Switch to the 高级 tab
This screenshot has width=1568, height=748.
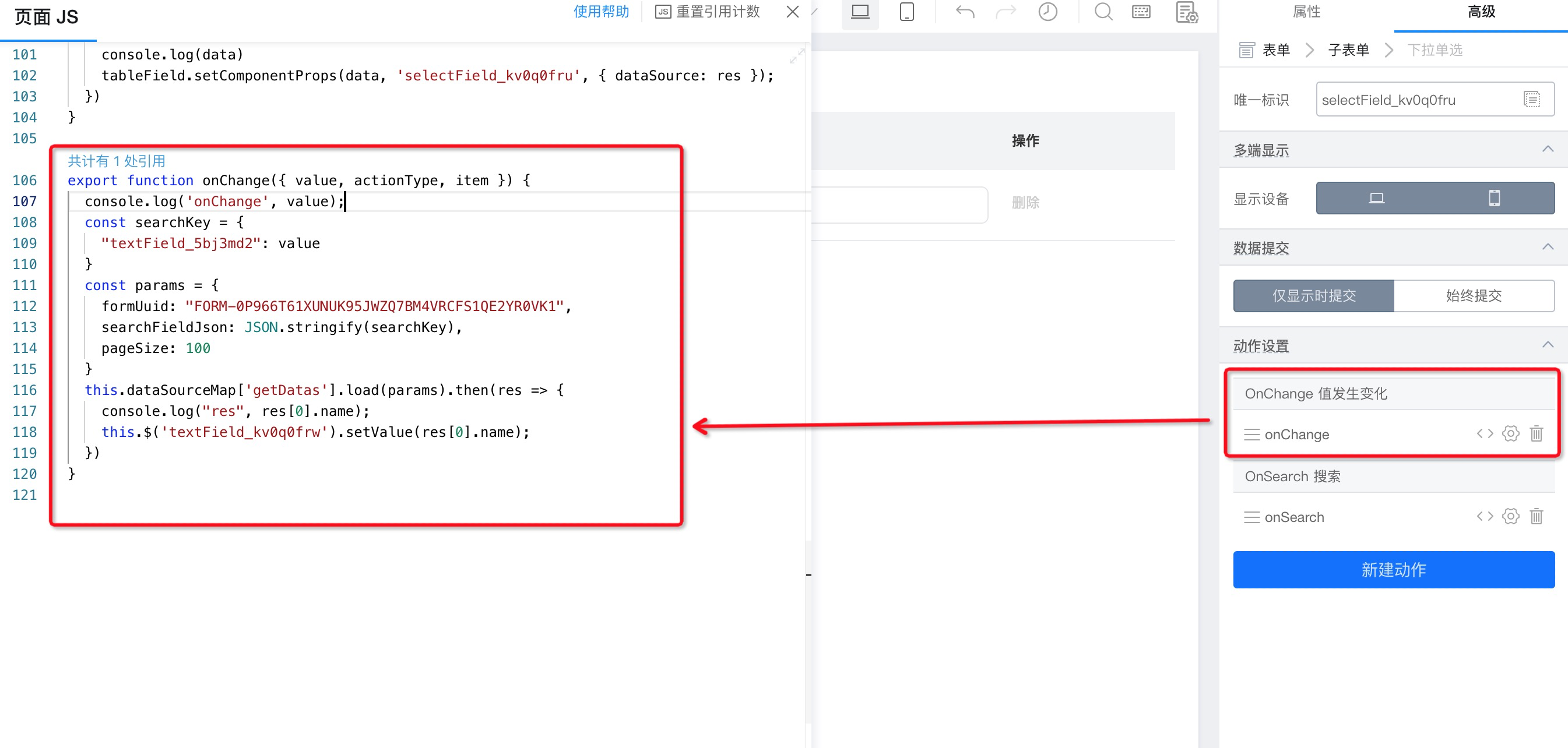coord(1481,12)
